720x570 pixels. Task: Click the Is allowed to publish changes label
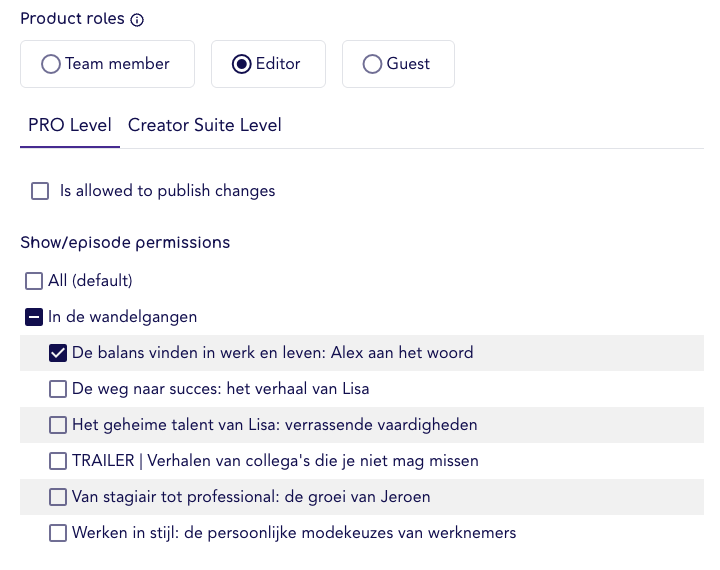click(168, 191)
